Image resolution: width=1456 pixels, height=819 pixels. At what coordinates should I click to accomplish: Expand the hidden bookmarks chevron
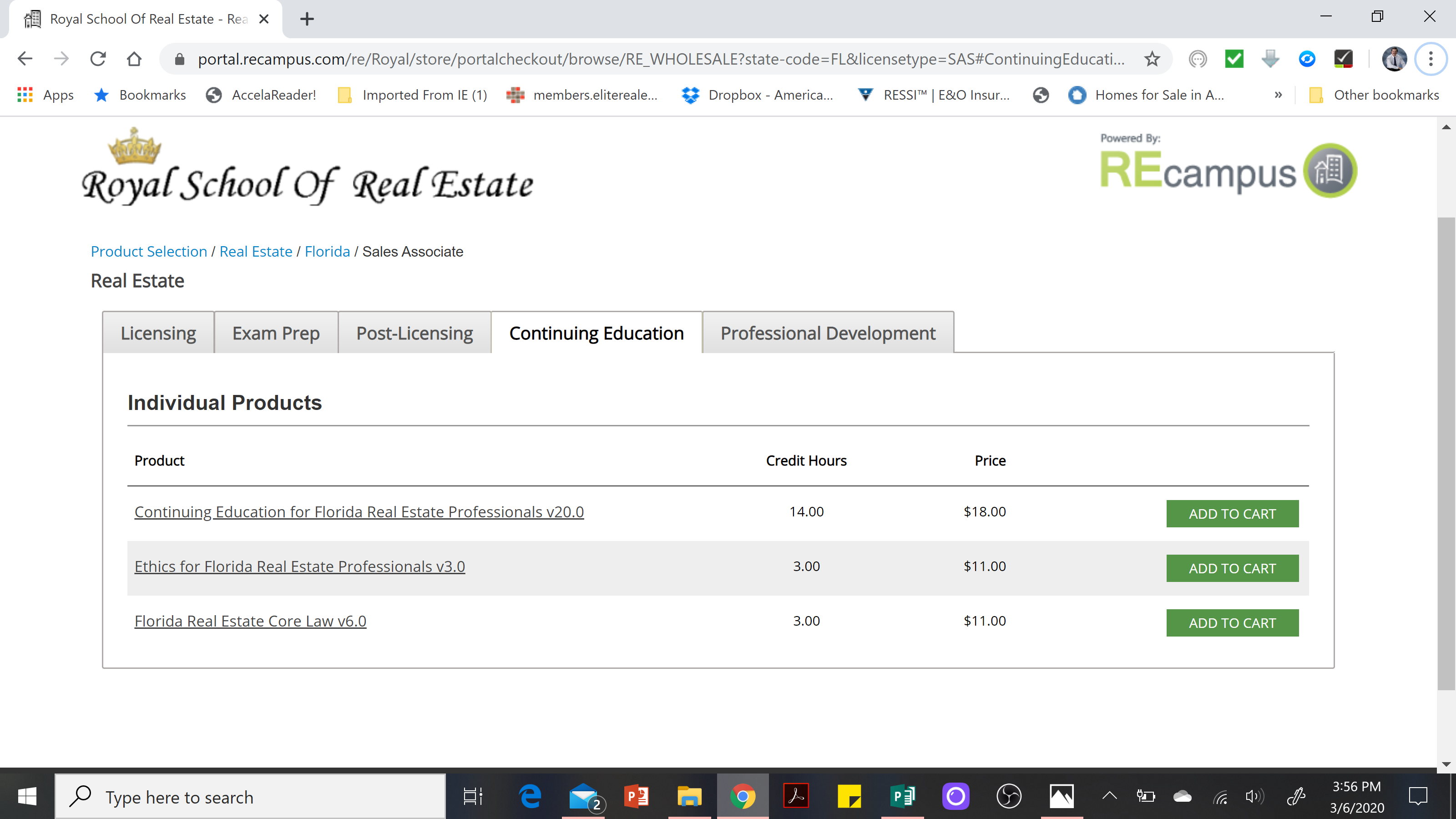1278,95
